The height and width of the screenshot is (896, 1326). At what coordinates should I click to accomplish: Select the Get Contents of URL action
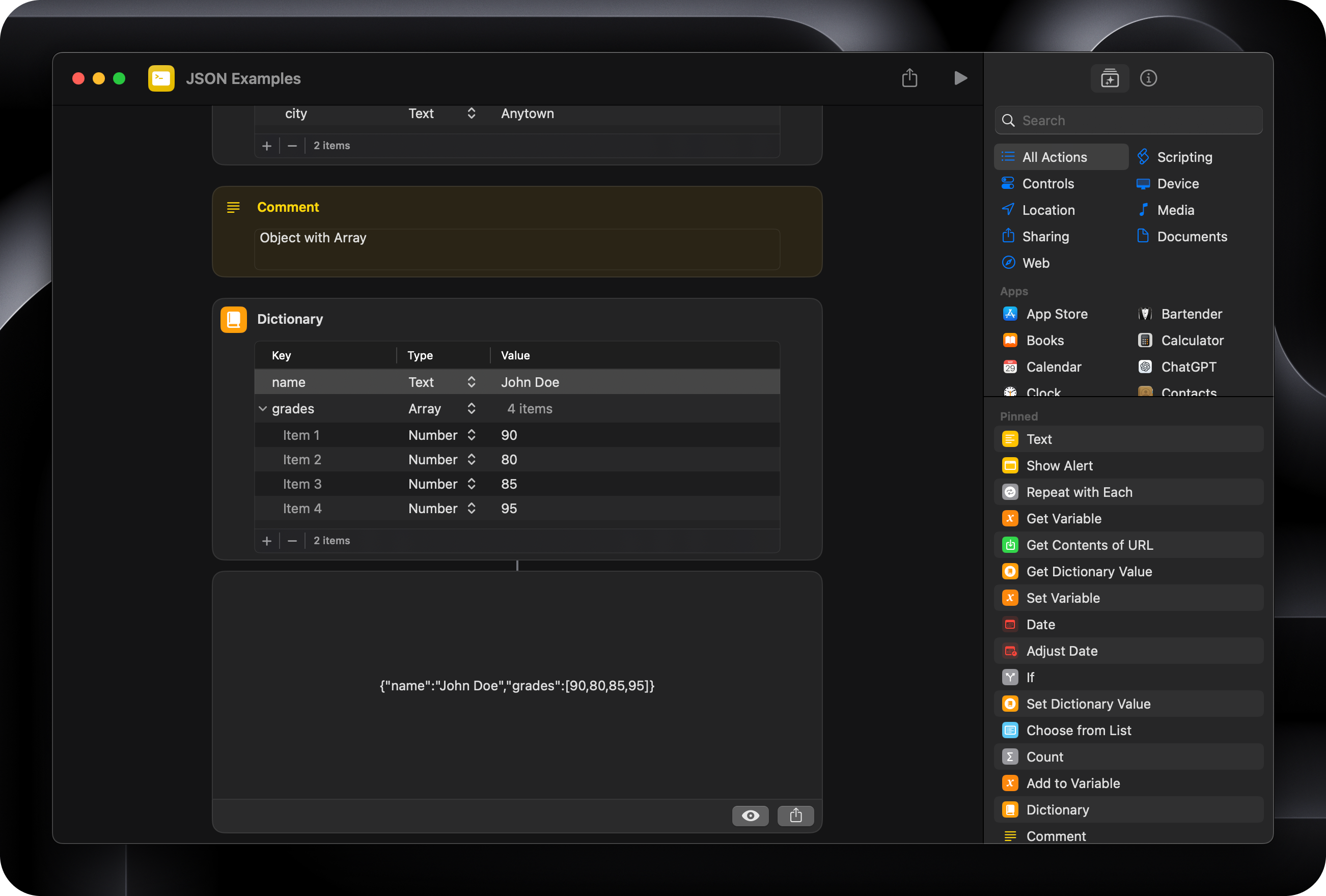coord(1089,545)
